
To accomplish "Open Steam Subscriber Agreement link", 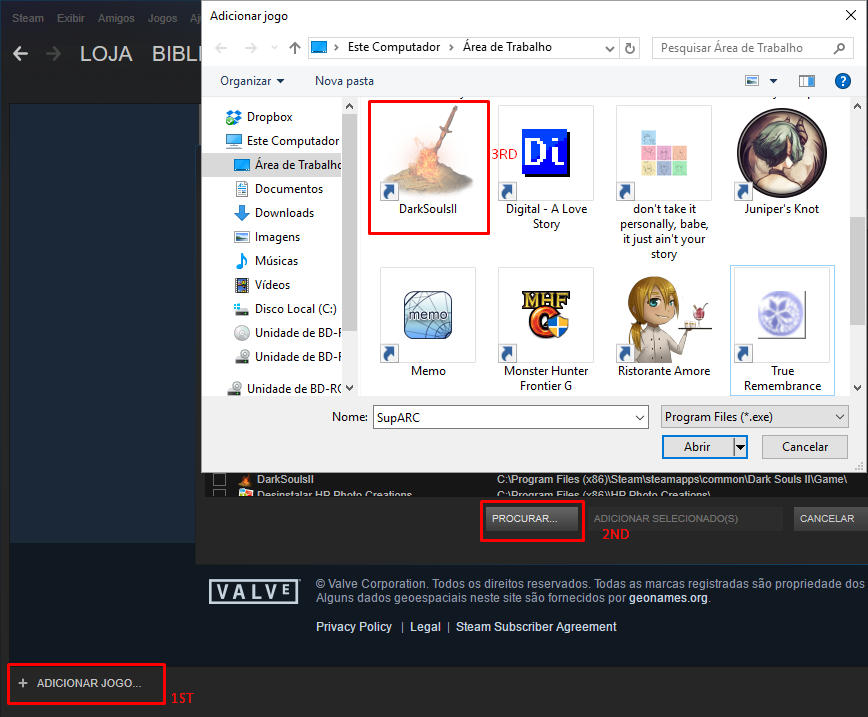I will (536, 627).
